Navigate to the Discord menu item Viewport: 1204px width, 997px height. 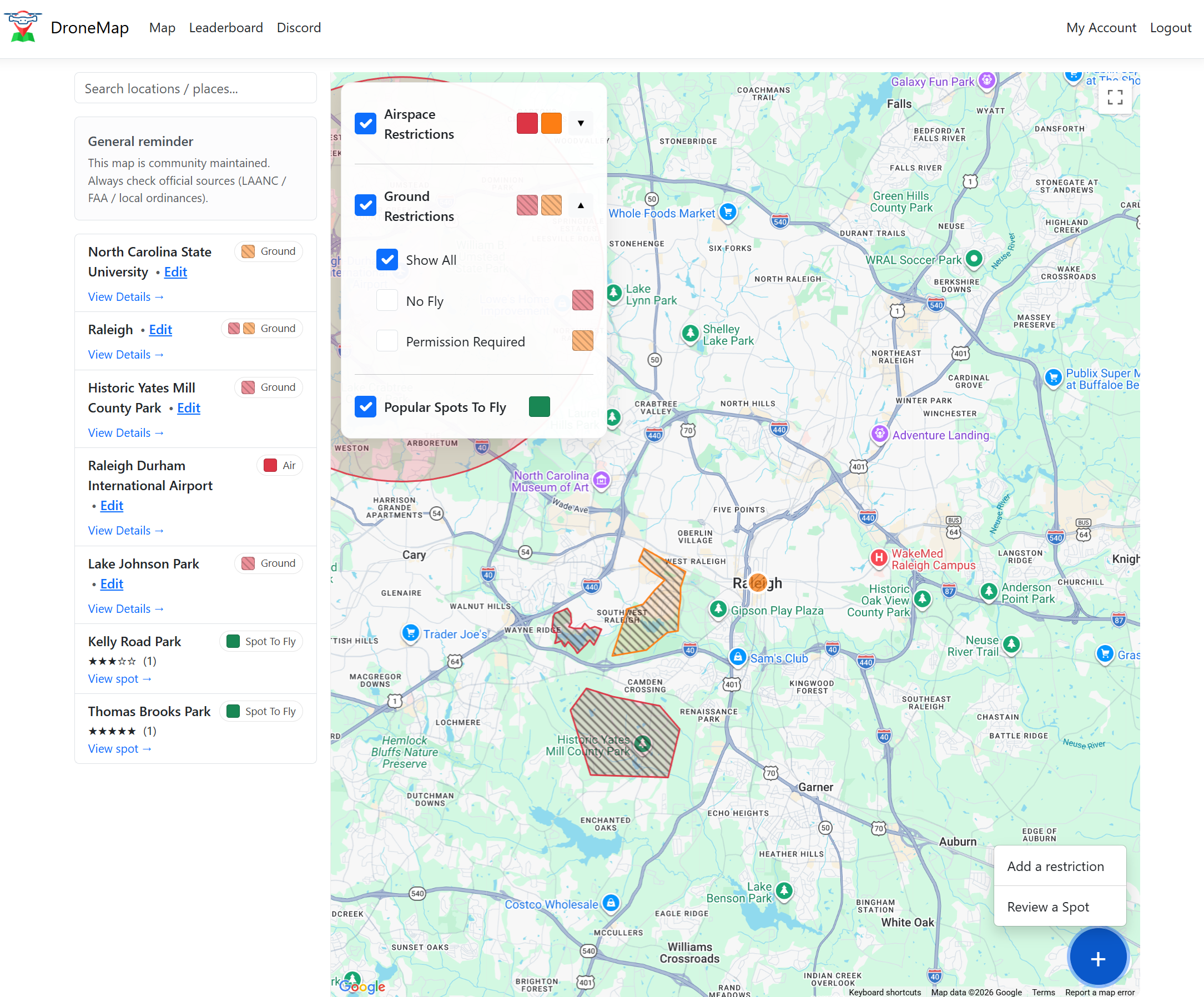pos(299,28)
